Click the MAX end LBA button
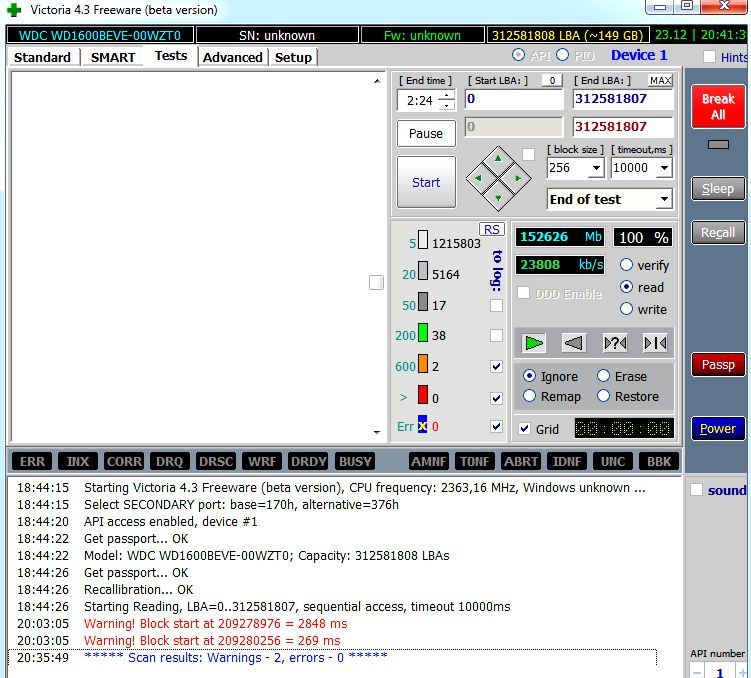Screen dimensions: 751x678 (x=660, y=80)
